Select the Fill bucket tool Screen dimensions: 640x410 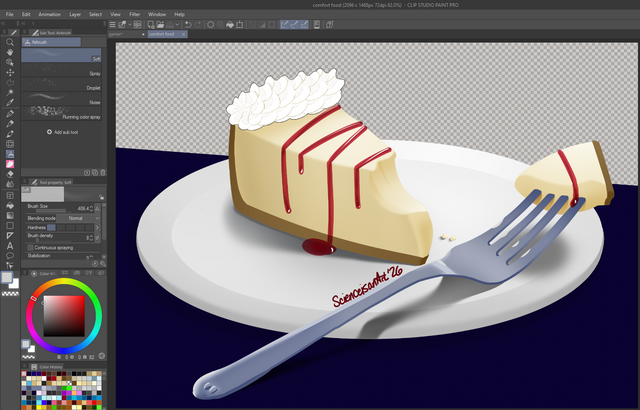click(10, 206)
